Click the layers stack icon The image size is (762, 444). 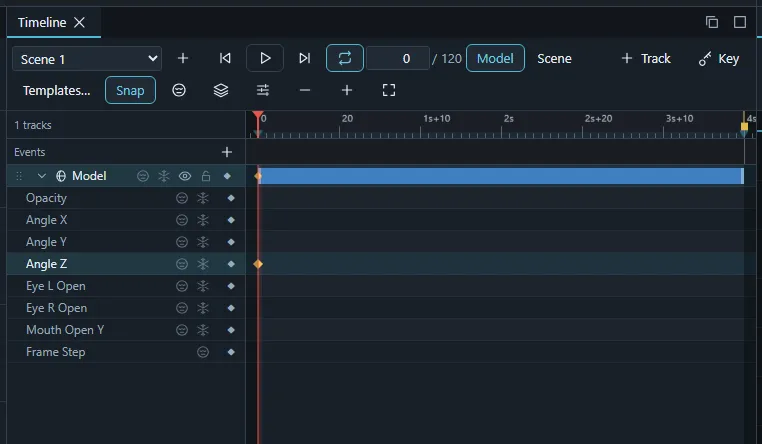(x=221, y=90)
